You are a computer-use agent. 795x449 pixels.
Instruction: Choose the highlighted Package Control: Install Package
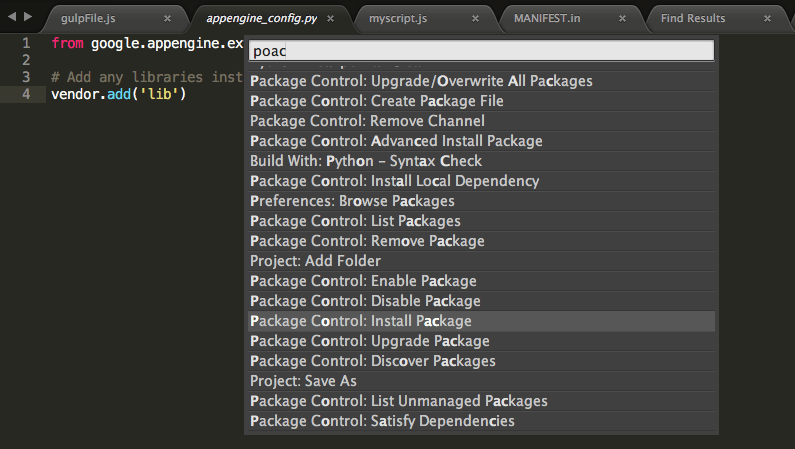[481, 321]
